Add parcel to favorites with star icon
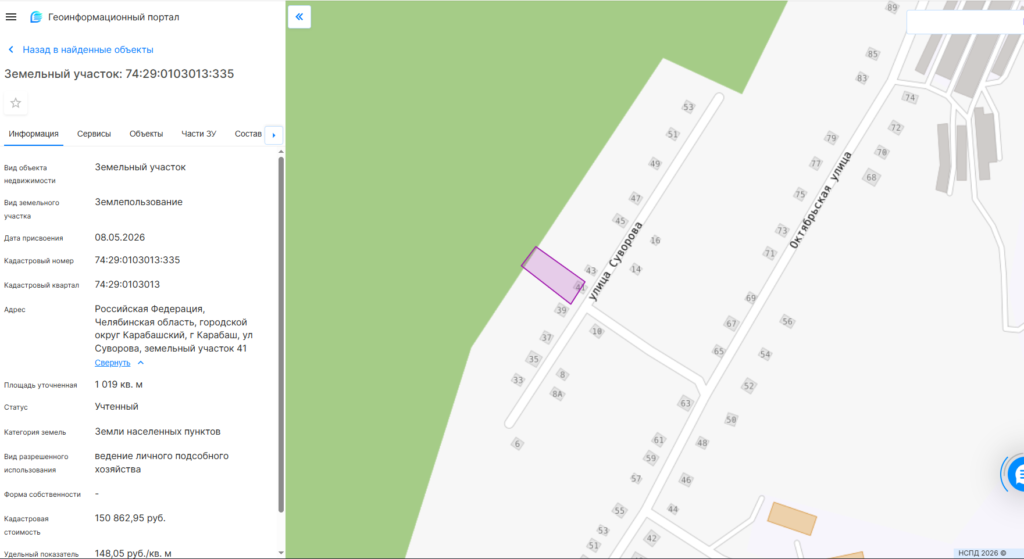 (x=16, y=103)
